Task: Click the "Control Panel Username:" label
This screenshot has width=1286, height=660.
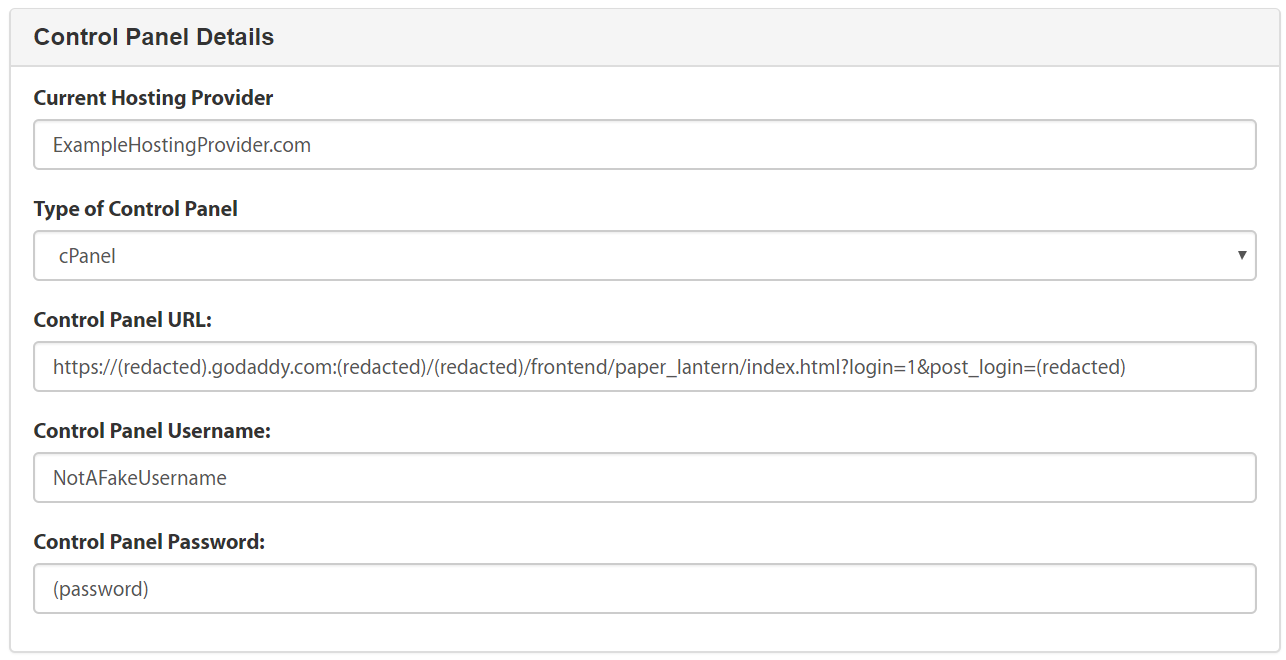Action: (x=152, y=431)
